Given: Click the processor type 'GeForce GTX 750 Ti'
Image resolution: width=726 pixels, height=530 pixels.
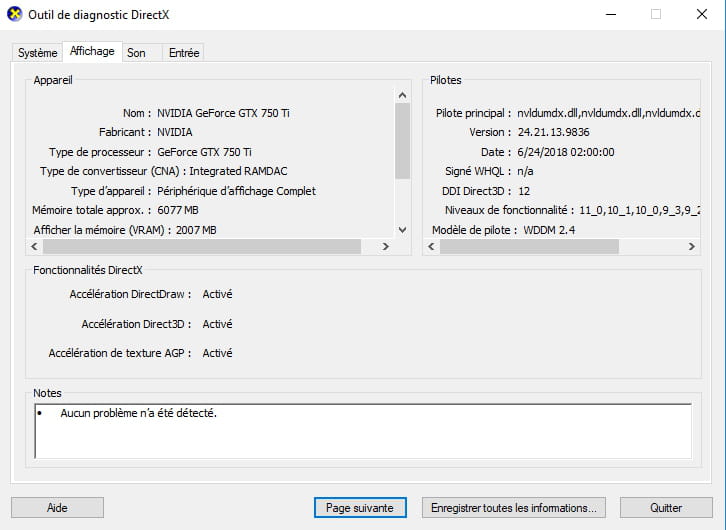Looking at the screenshot, I should [x=204, y=152].
